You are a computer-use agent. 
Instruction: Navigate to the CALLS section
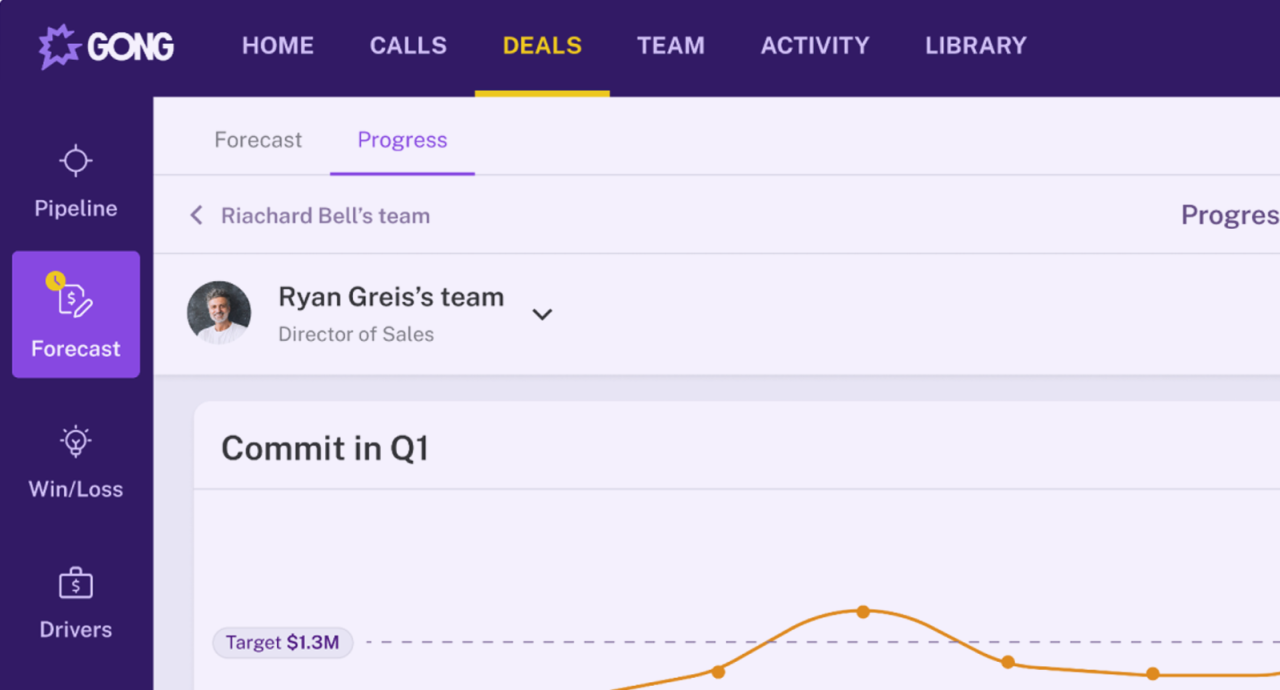408,45
